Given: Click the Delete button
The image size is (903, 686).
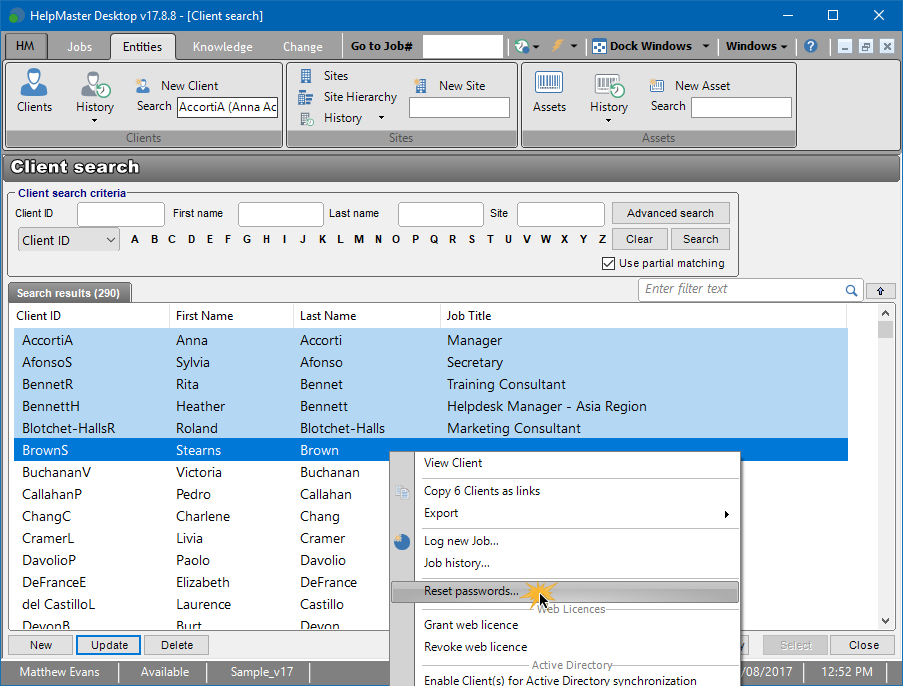Looking at the screenshot, I should [177, 645].
